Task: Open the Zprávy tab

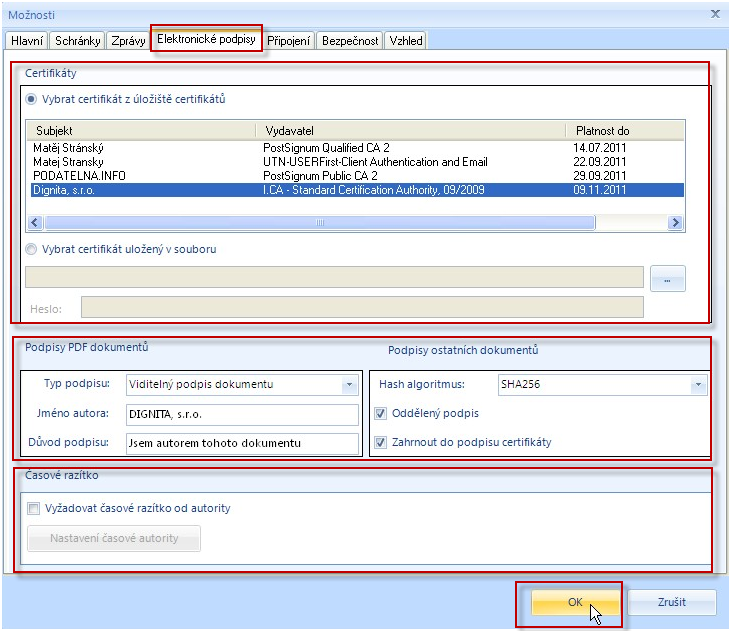Action: 128,41
